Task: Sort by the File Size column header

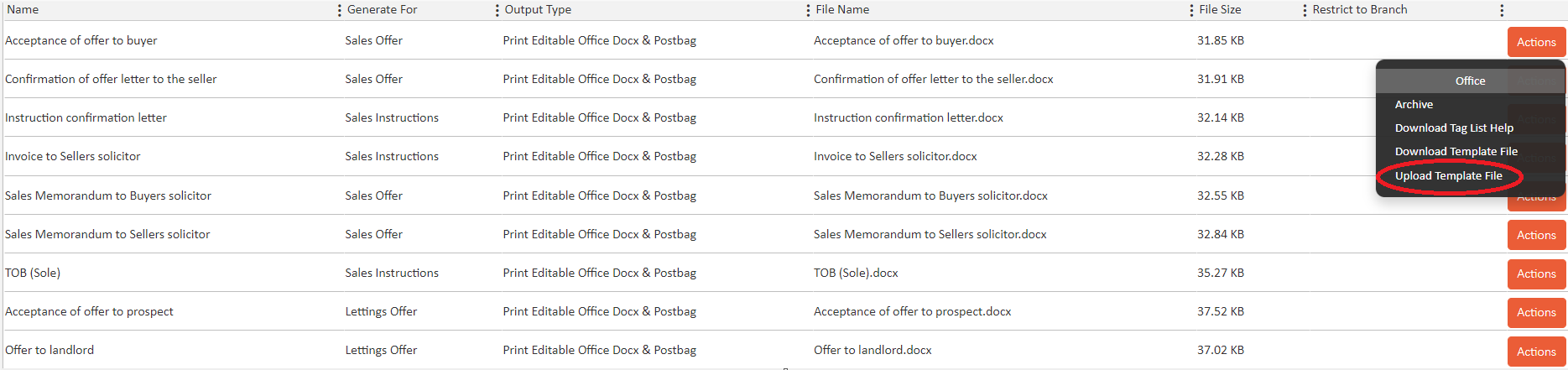Action: click(1220, 10)
